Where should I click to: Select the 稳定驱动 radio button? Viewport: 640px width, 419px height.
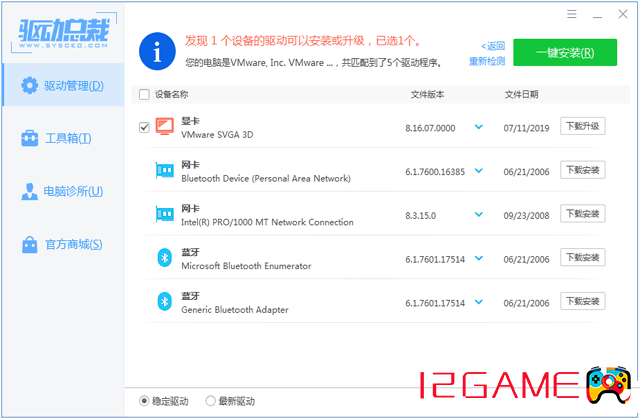point(144,401)
